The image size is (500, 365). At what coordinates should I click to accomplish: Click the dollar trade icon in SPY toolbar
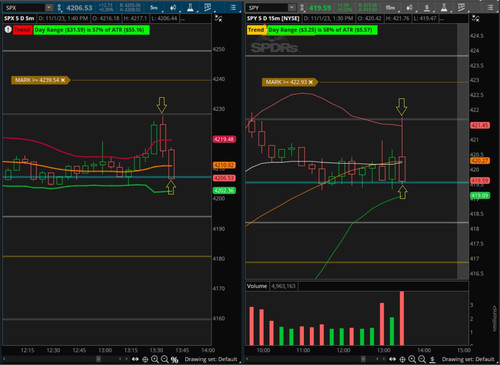[x=427, y=7]
